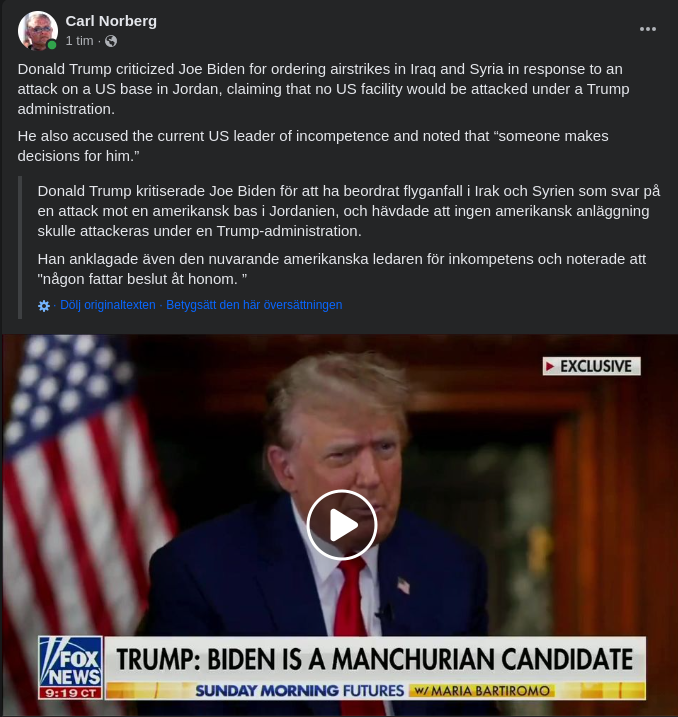Click the Carl Norberg author name
The height and width of the screenshot is (717, 678).
[111, 21]
